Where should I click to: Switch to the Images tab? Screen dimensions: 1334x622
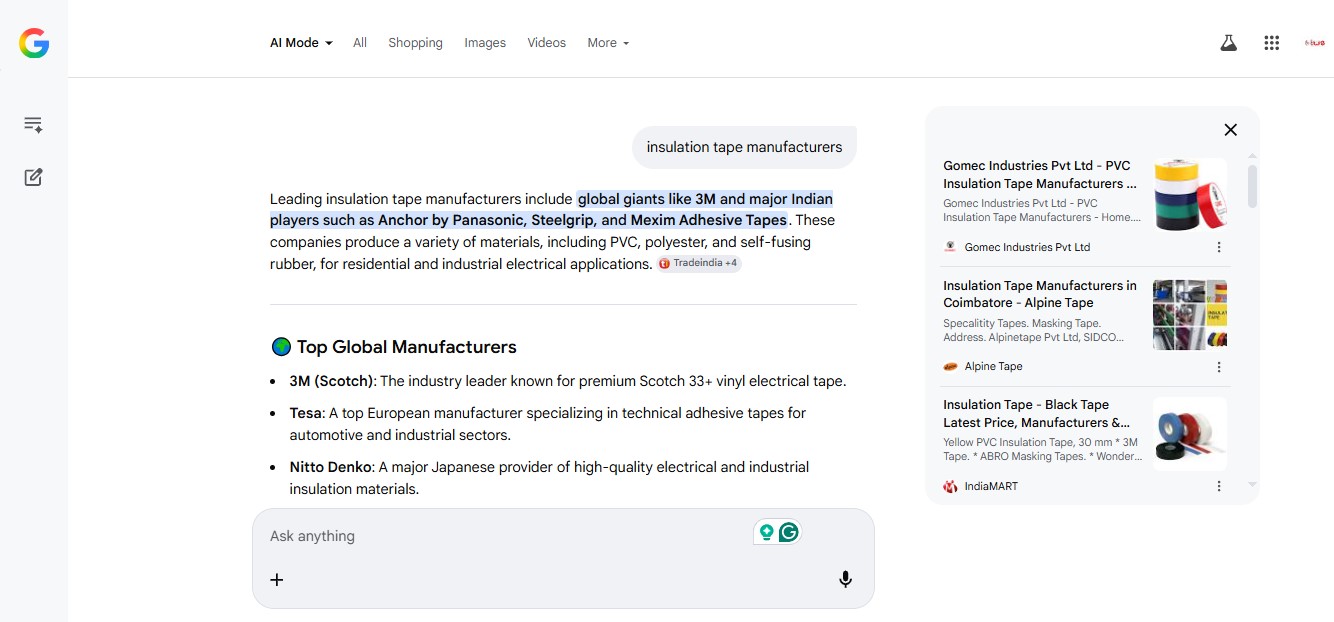tap(485, 43)
